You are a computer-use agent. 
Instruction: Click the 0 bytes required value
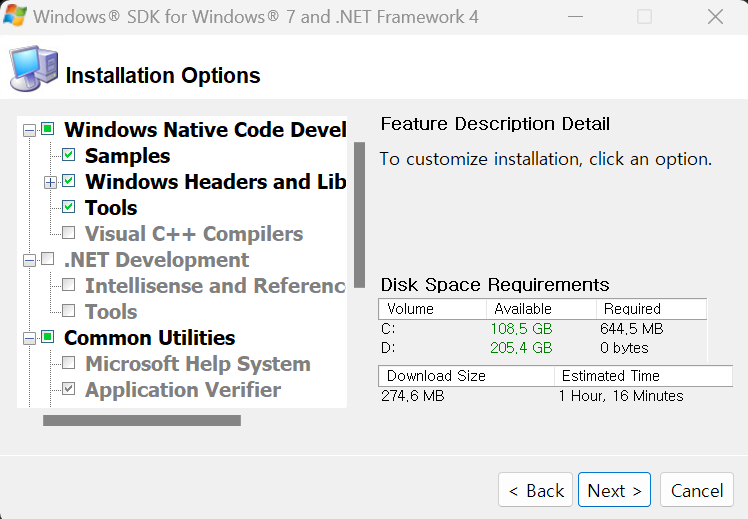click(x=624, y=348)
